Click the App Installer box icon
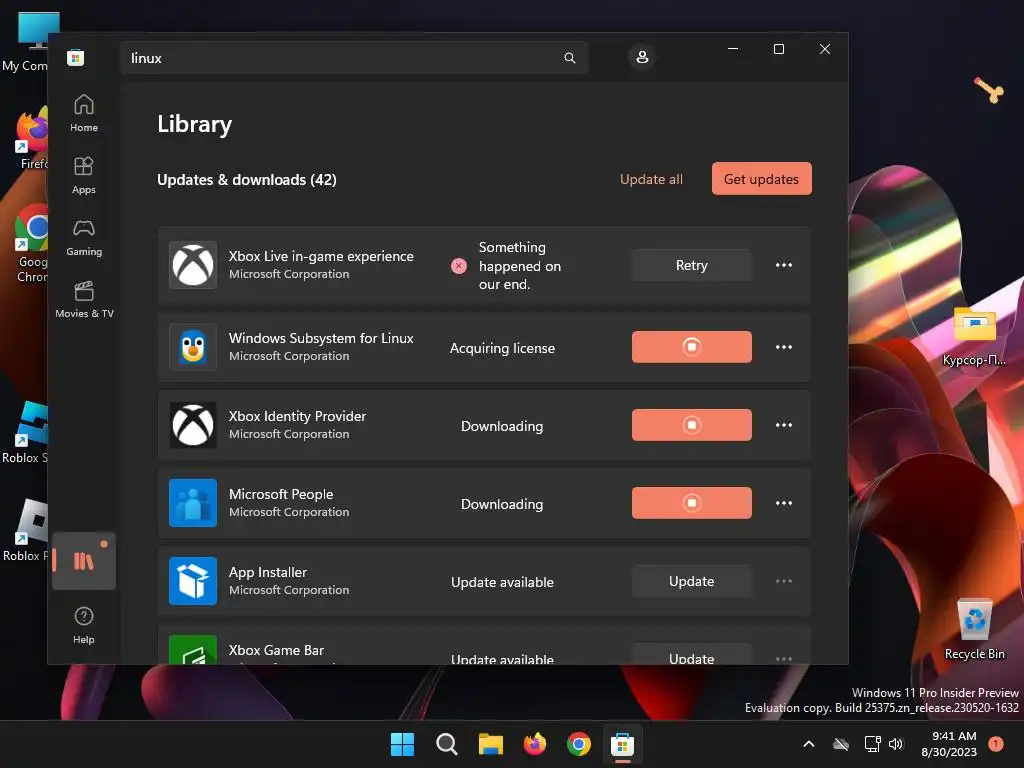 pyautogui.click(x=193, y=581)
